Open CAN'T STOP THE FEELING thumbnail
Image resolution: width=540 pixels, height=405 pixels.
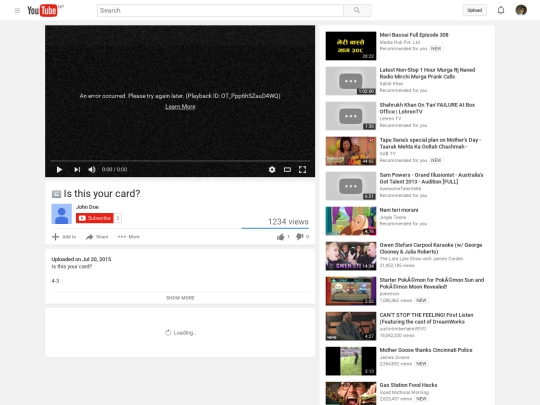click(x=351, y=326)
